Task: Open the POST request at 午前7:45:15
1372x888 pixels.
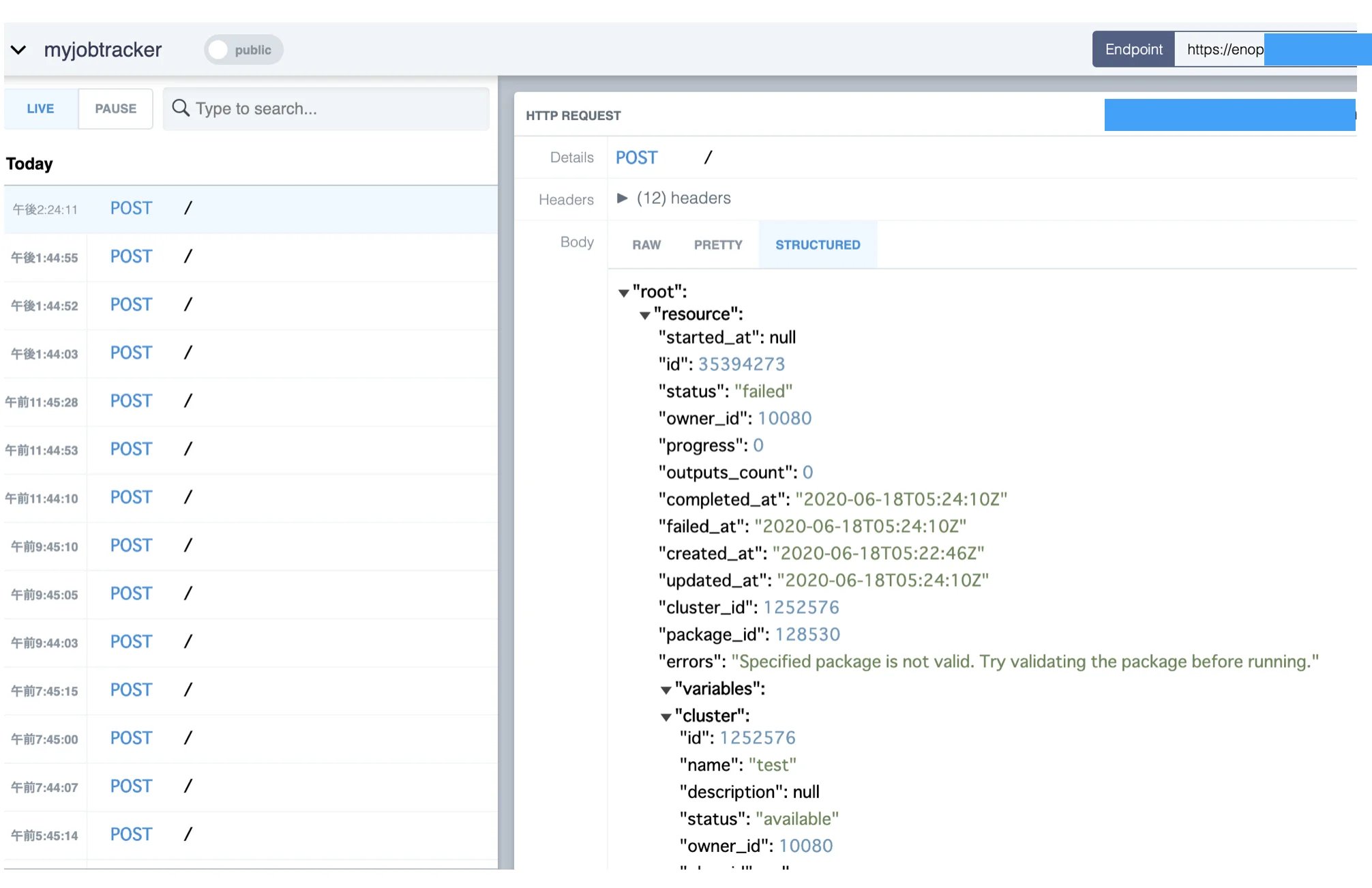Action: 250,690
